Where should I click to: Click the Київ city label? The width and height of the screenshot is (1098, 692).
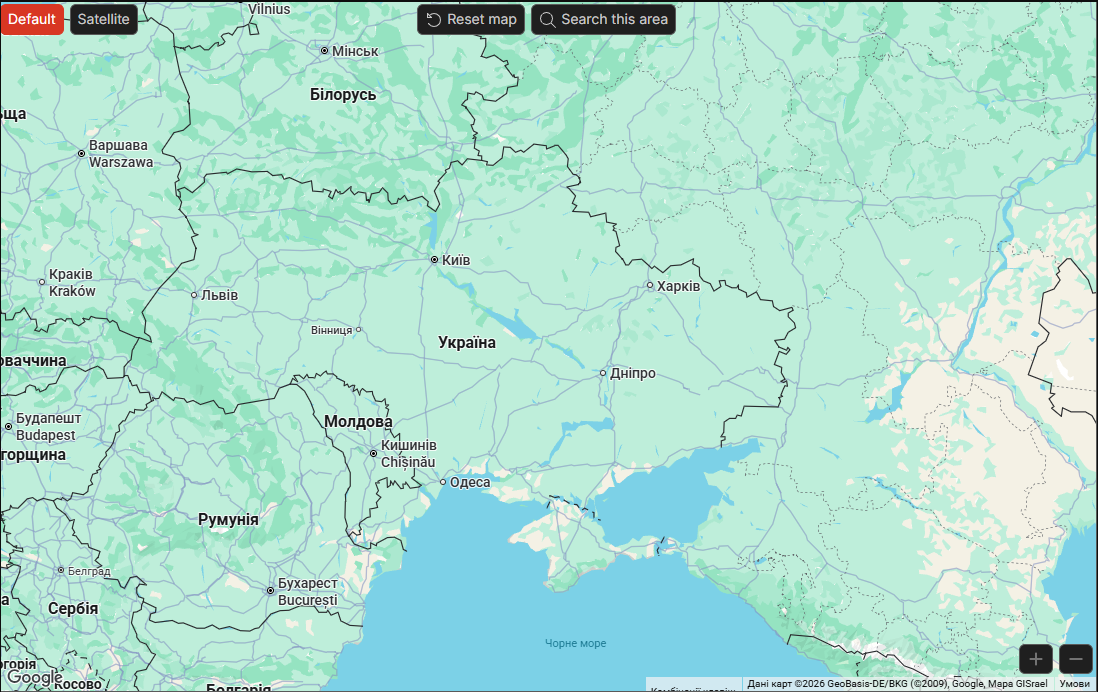456,260
